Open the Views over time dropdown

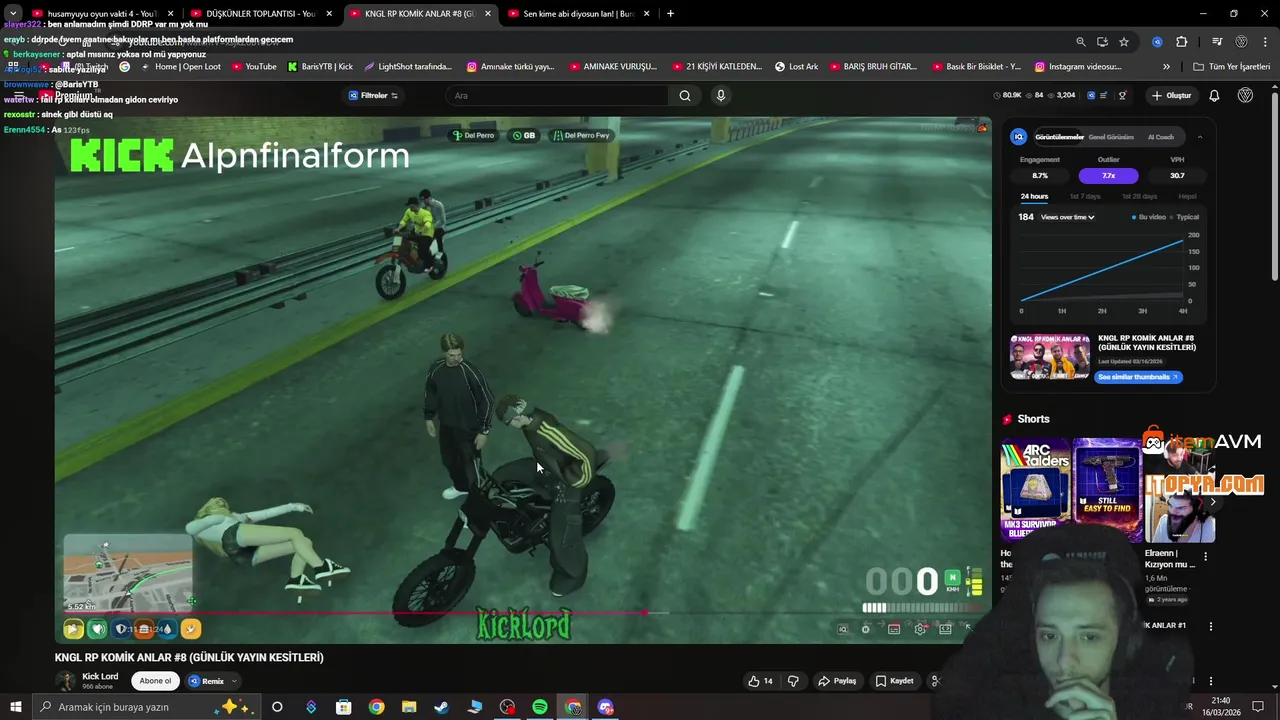1067,217
